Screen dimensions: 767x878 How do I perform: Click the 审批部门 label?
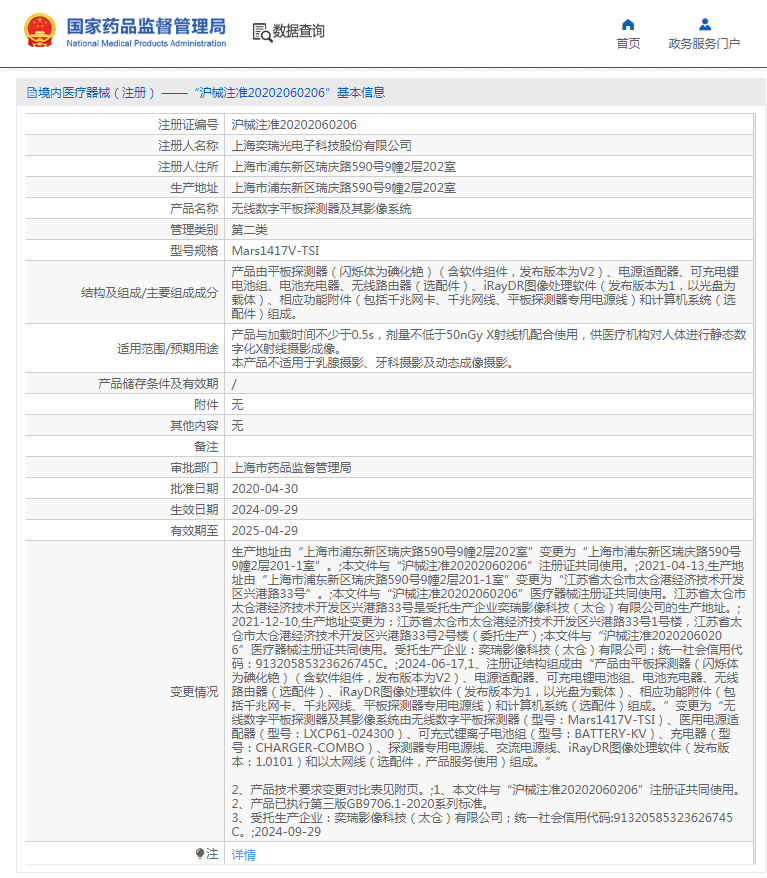tap(194, 468)
